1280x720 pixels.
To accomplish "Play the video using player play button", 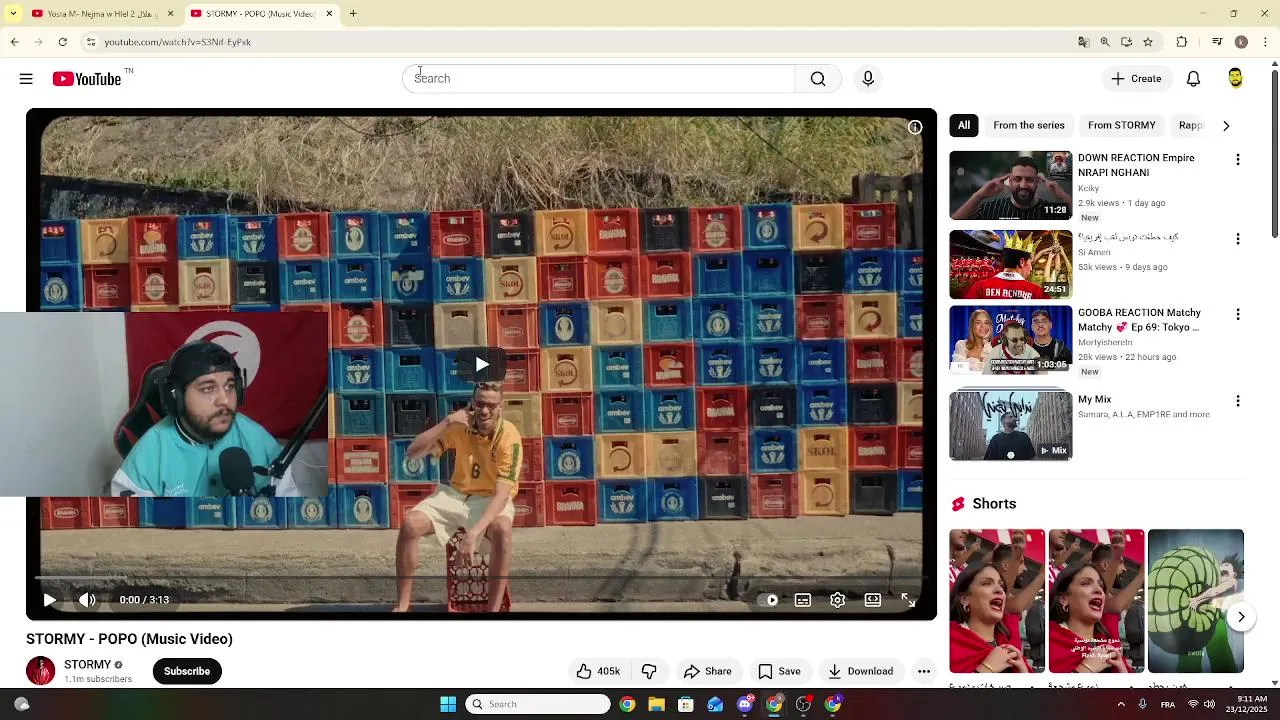I will [x=49, y=600].
